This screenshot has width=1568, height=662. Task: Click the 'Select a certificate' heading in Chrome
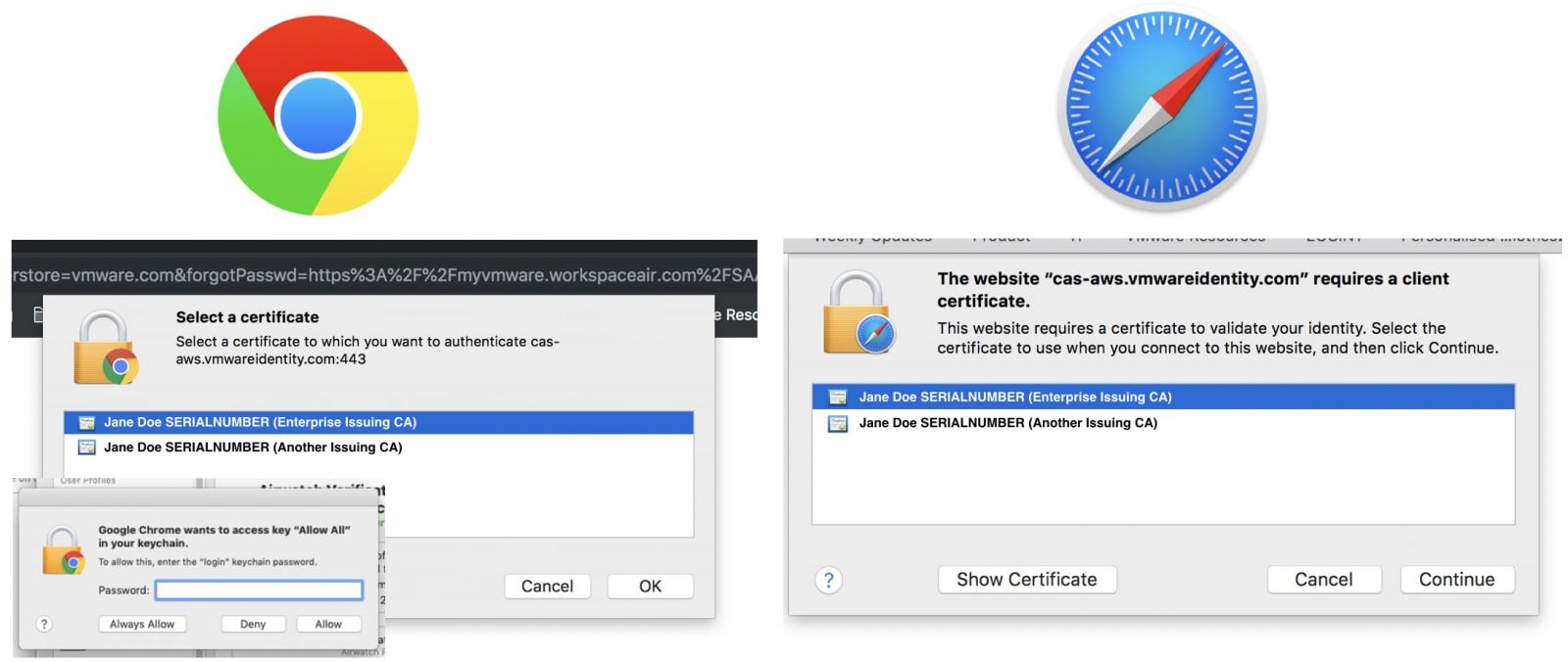[247, 317]
